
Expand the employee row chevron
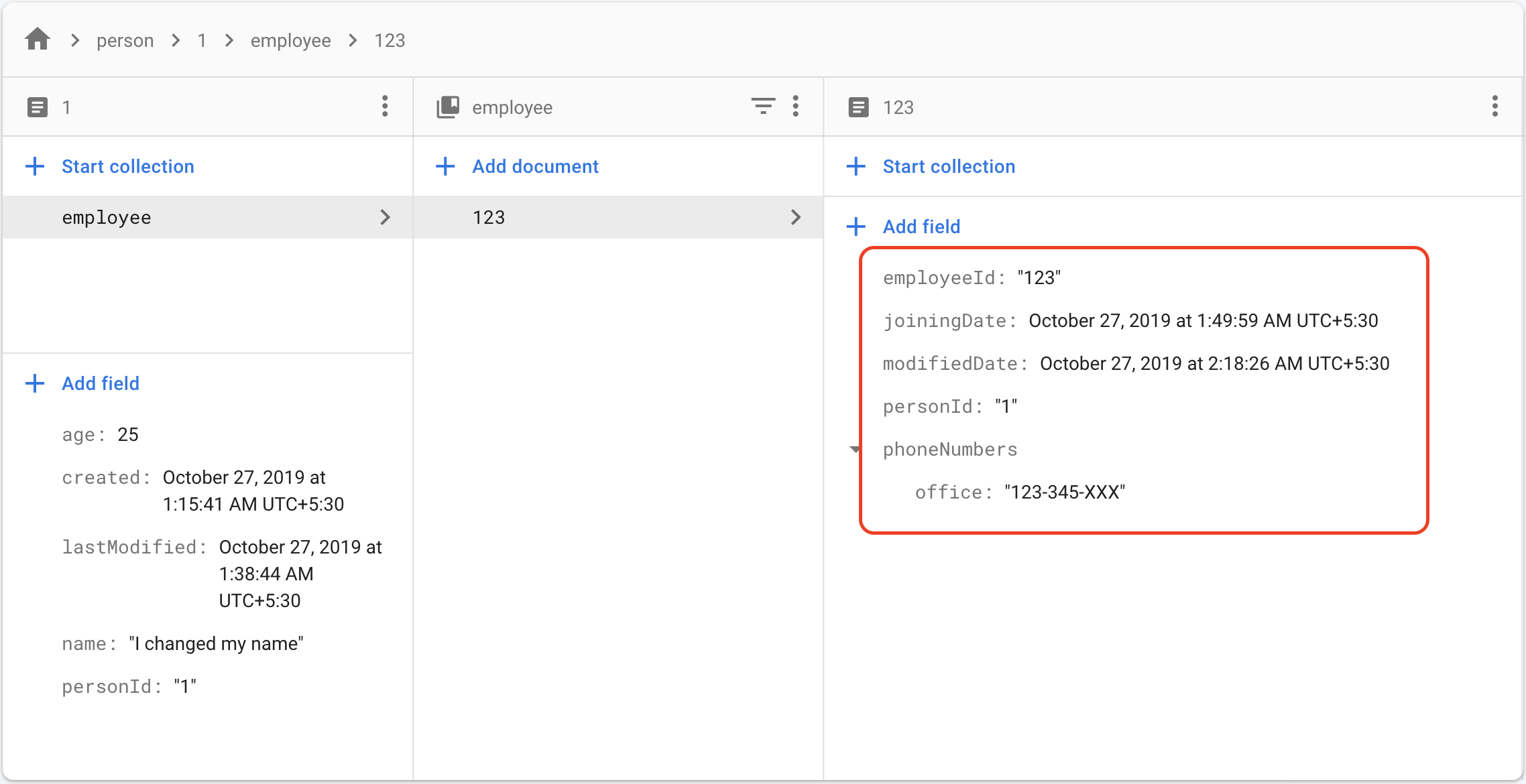click(x=385, y=217)
